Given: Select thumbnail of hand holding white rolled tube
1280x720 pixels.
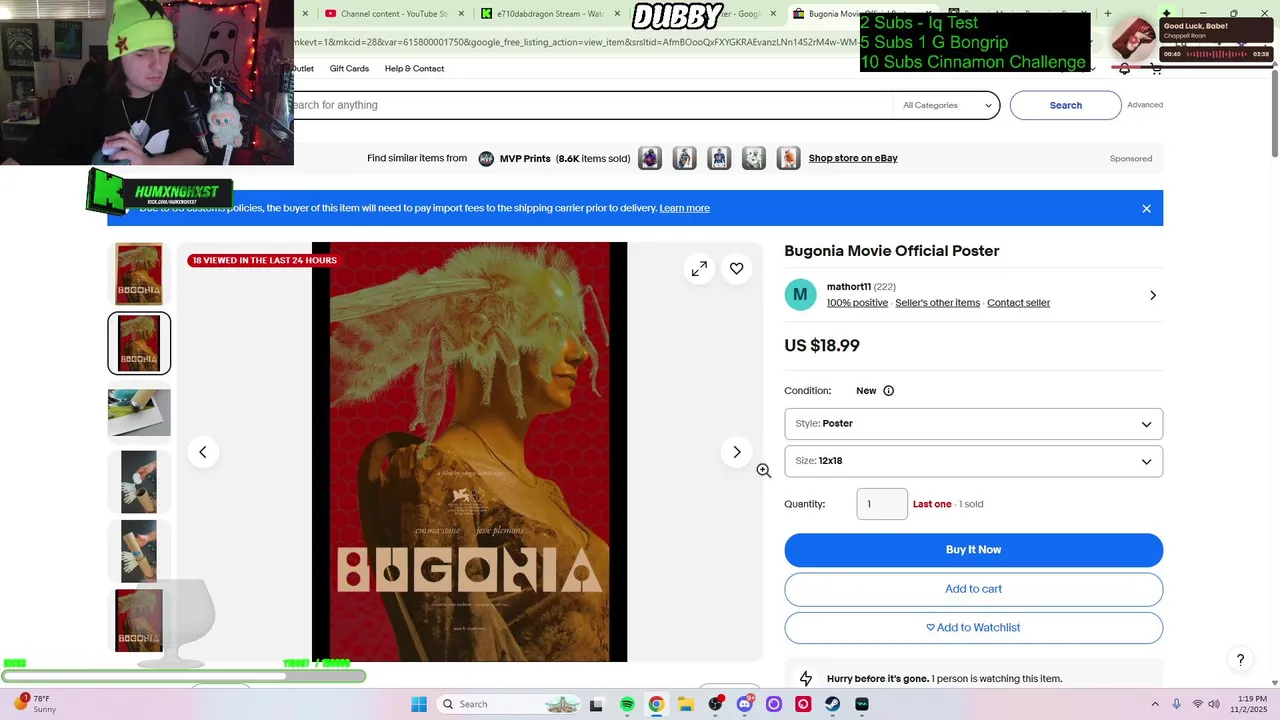Looking at the screenshot, I should (x=139, y=482).
